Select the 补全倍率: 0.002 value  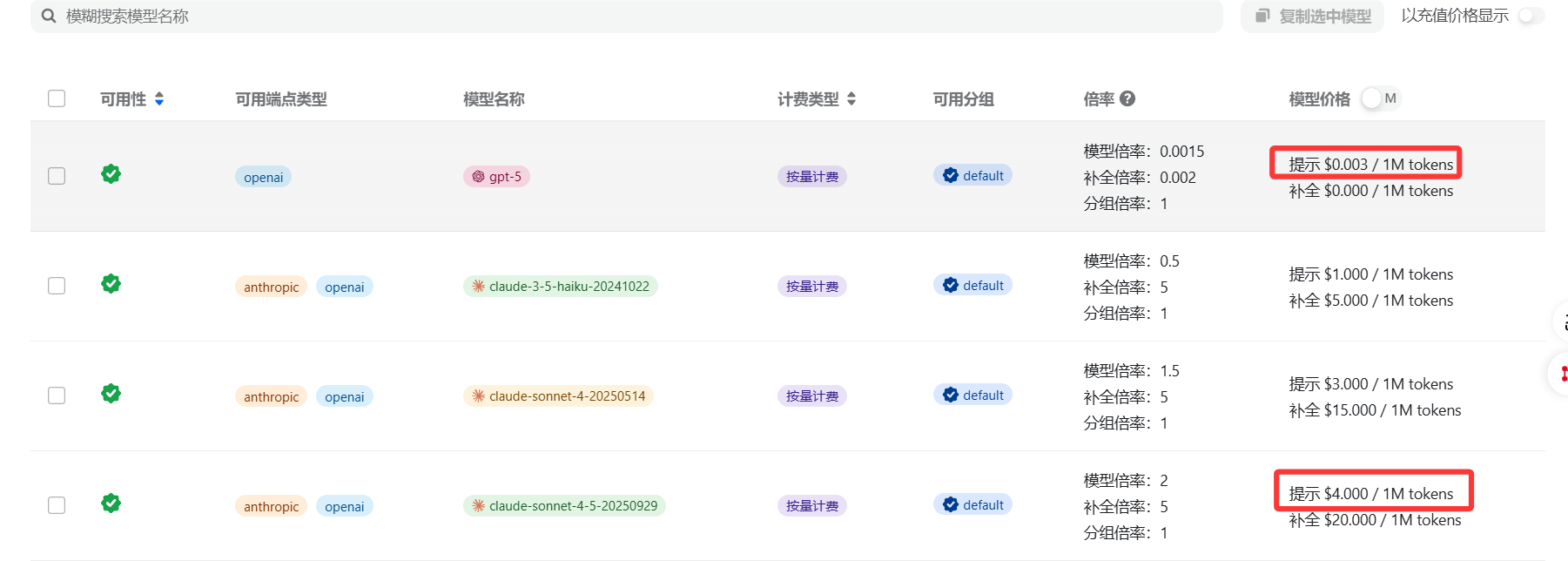1140,178
